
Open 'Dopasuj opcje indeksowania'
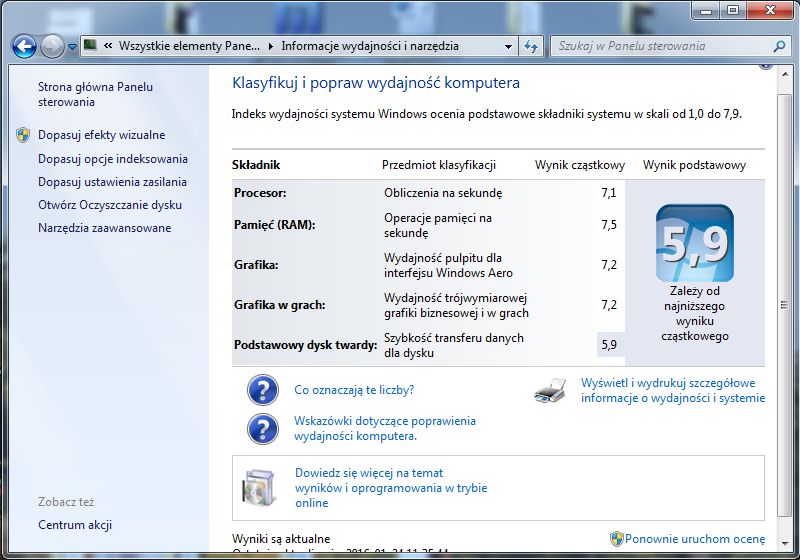tap(113, 159)
